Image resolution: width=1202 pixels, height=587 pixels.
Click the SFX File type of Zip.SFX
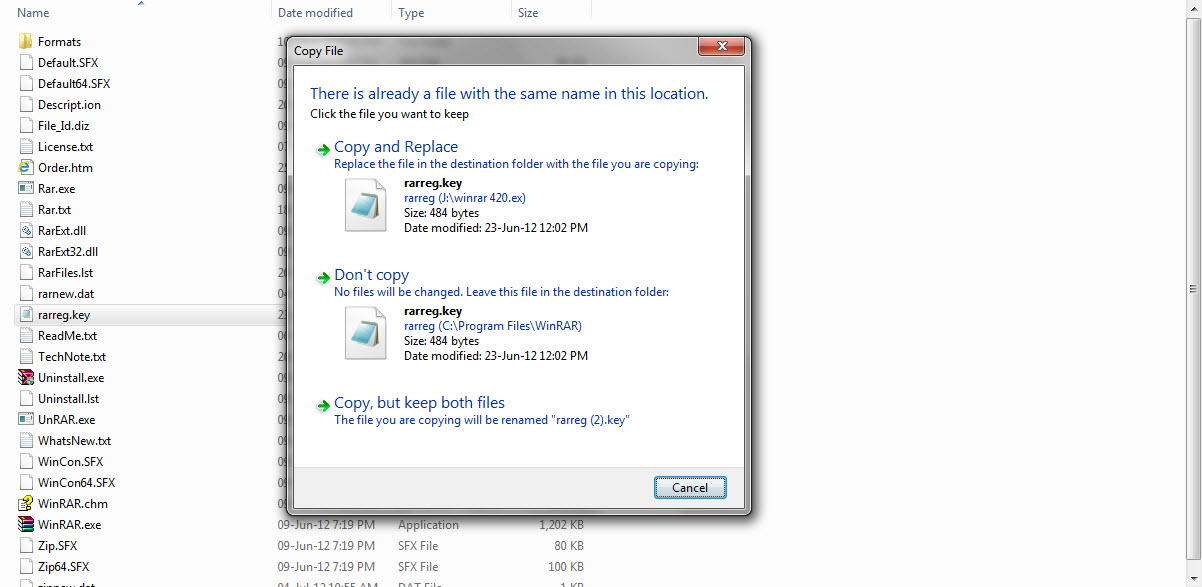pyautogui.click(x=418, y=546)
